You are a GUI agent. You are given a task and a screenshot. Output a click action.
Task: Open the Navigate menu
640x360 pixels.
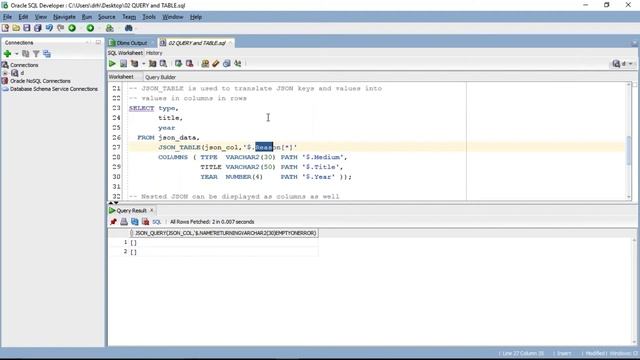64,17
